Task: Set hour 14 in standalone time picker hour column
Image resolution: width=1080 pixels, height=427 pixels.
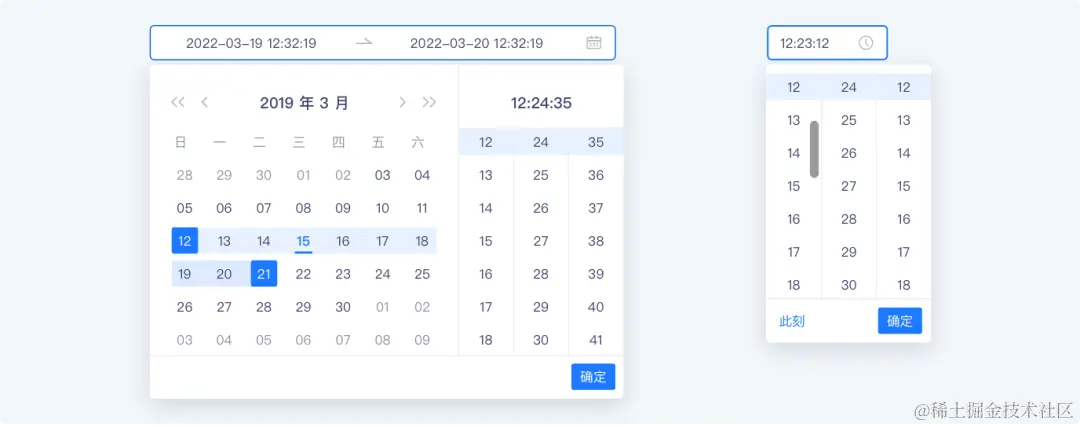Action: click(793, 153)
